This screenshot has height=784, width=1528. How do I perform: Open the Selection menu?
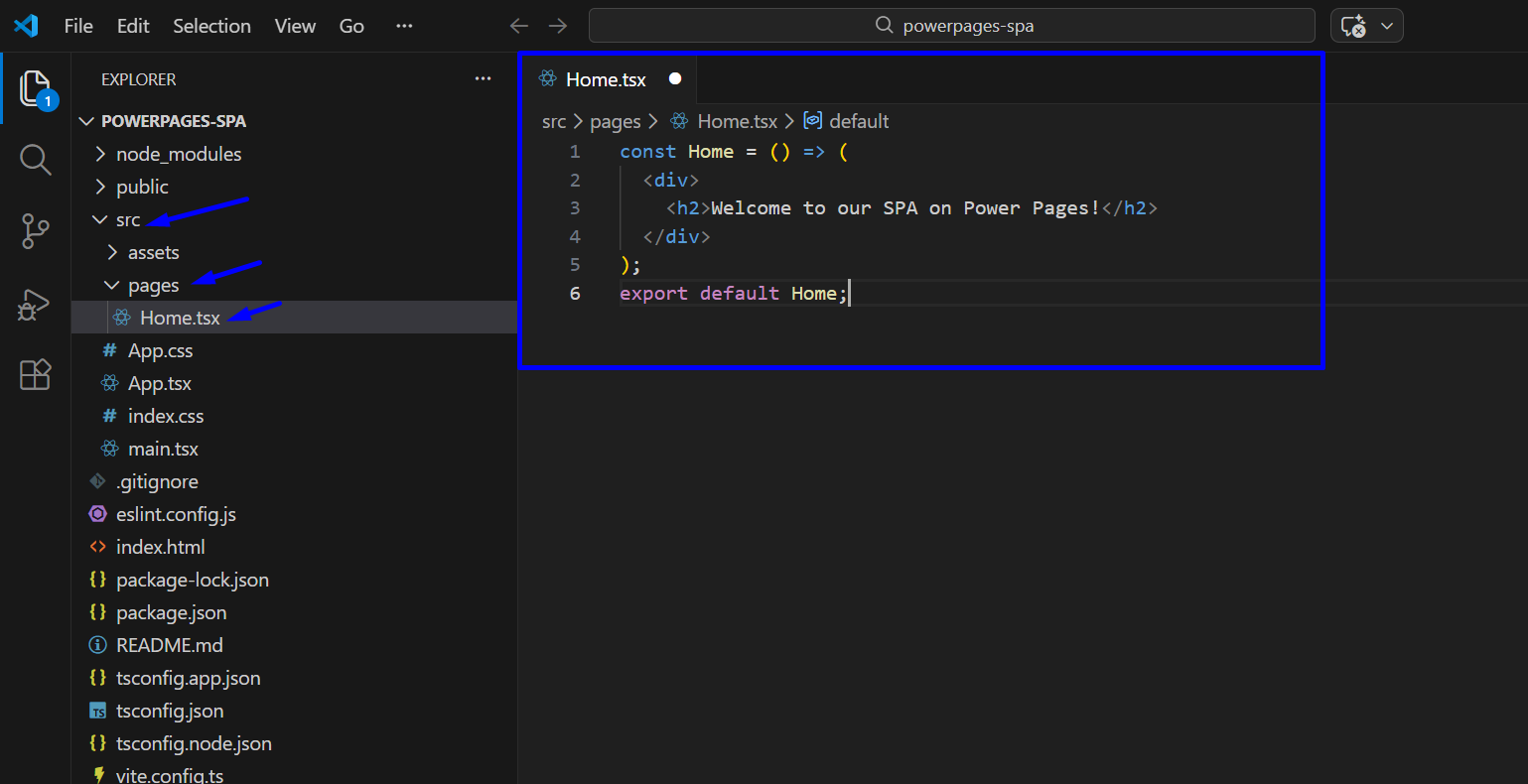point(211,26)
